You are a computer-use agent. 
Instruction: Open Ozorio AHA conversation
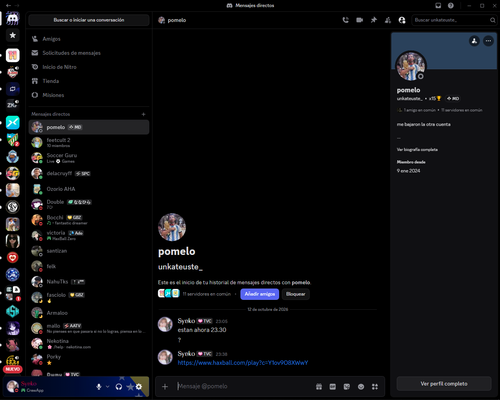[x=89, y=189]
